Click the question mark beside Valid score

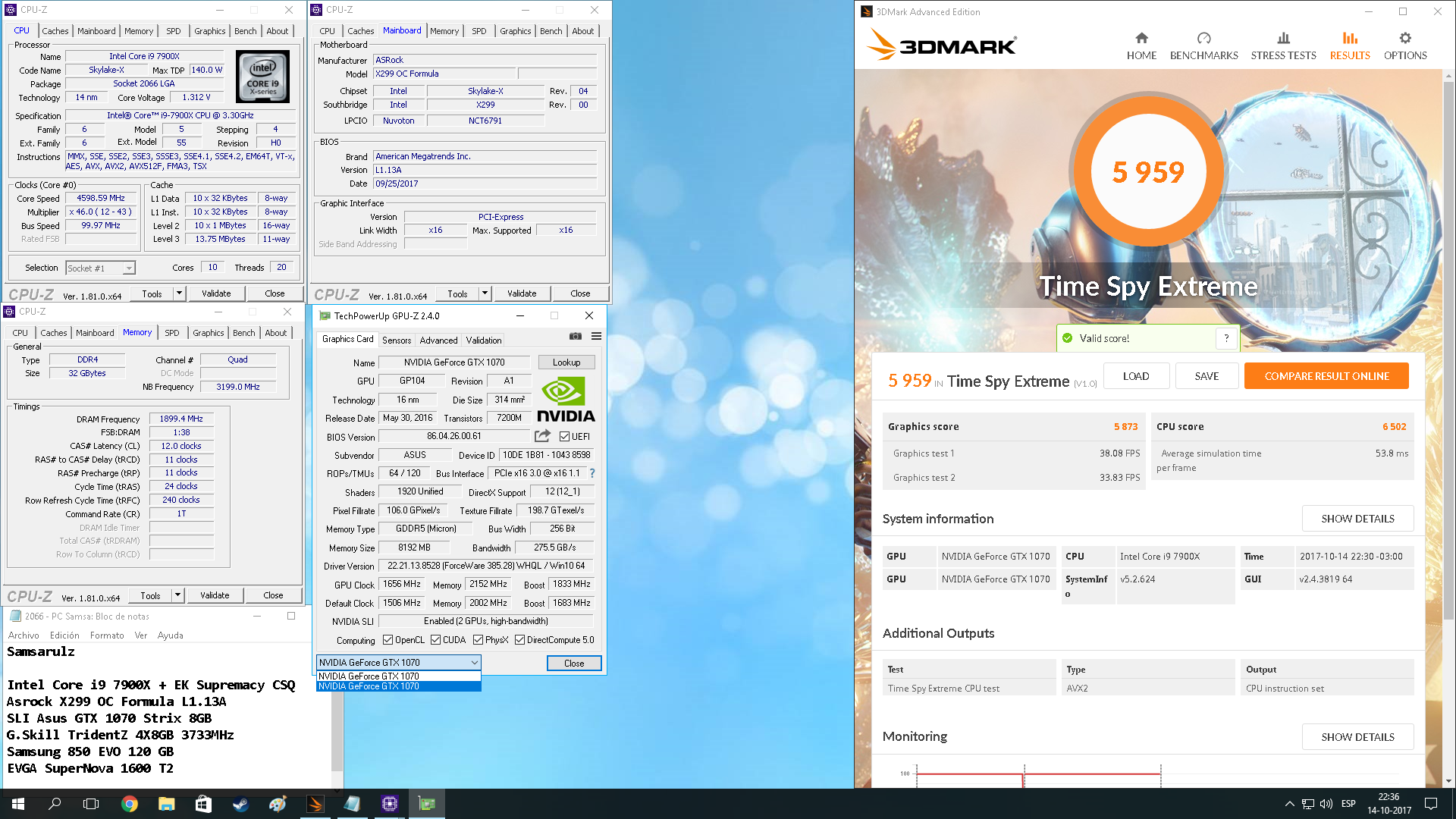(x=1226, y=338)
